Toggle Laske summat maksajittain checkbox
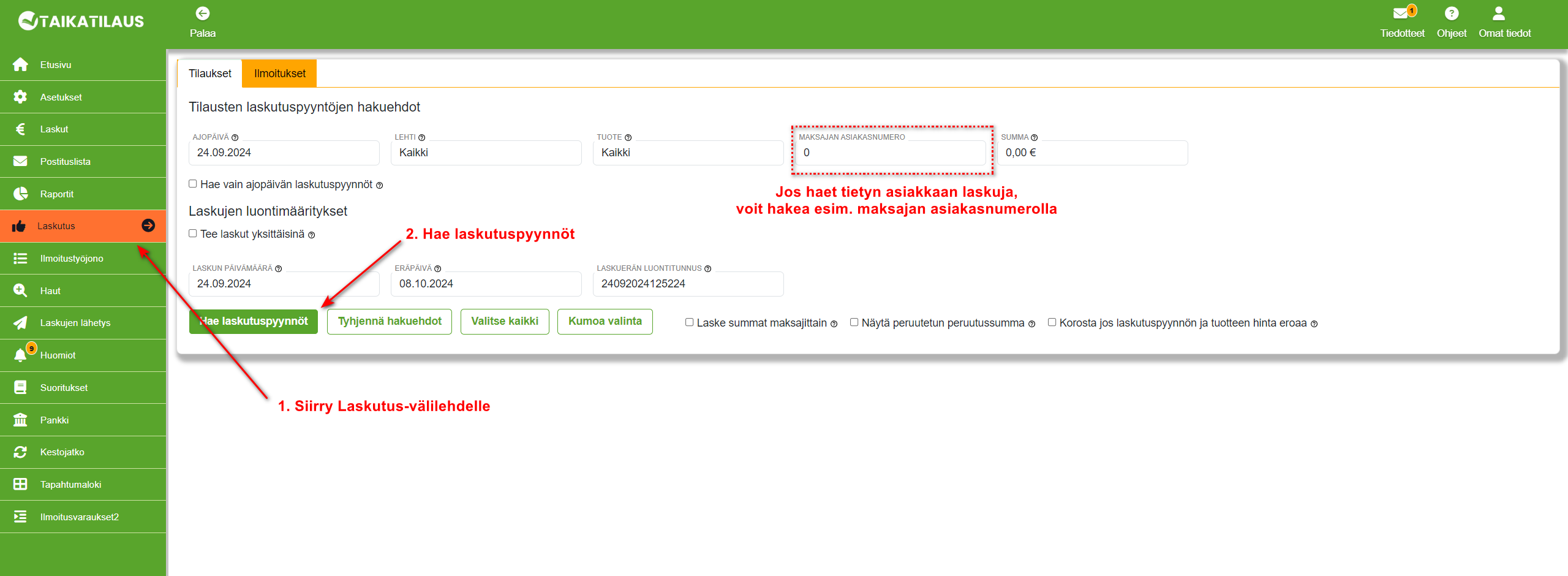 [x=690, y=322]
